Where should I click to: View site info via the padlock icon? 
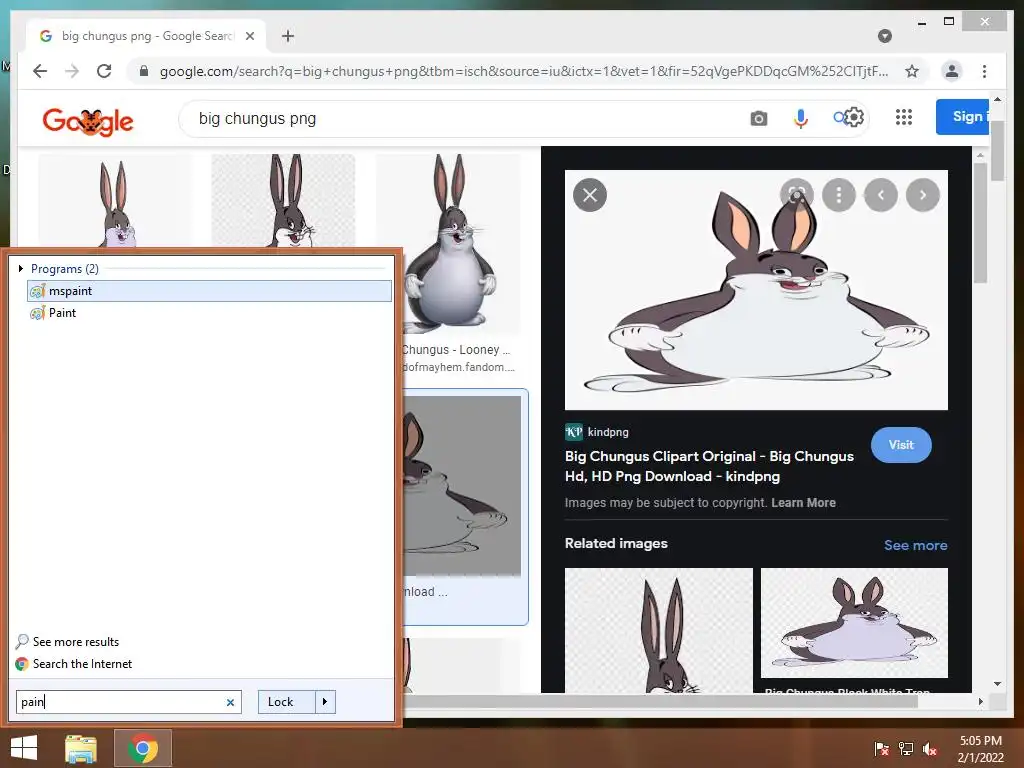click(x=144, y=71)
